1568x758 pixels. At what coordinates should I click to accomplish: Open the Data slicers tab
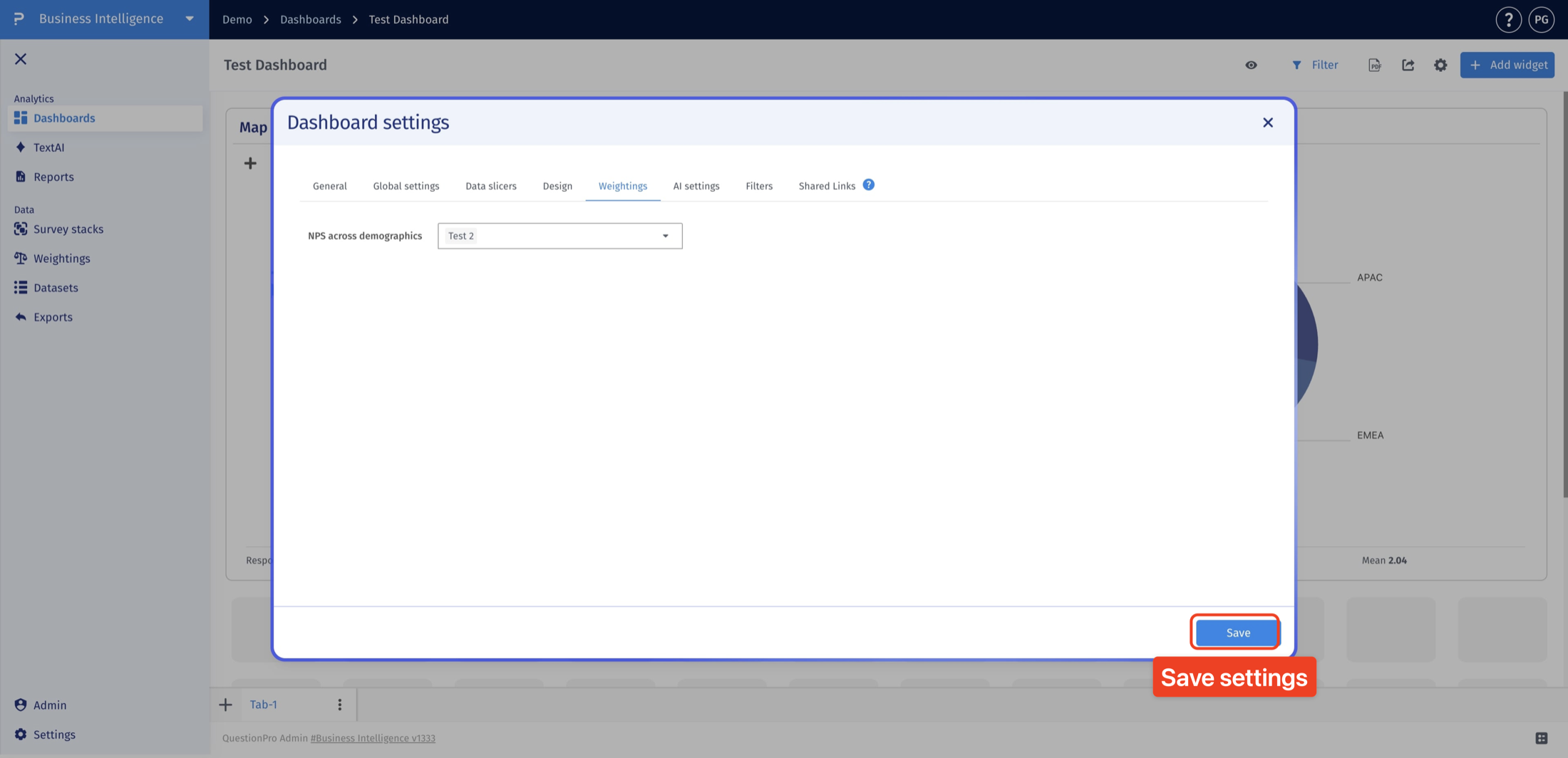click(x=490, y=186)
